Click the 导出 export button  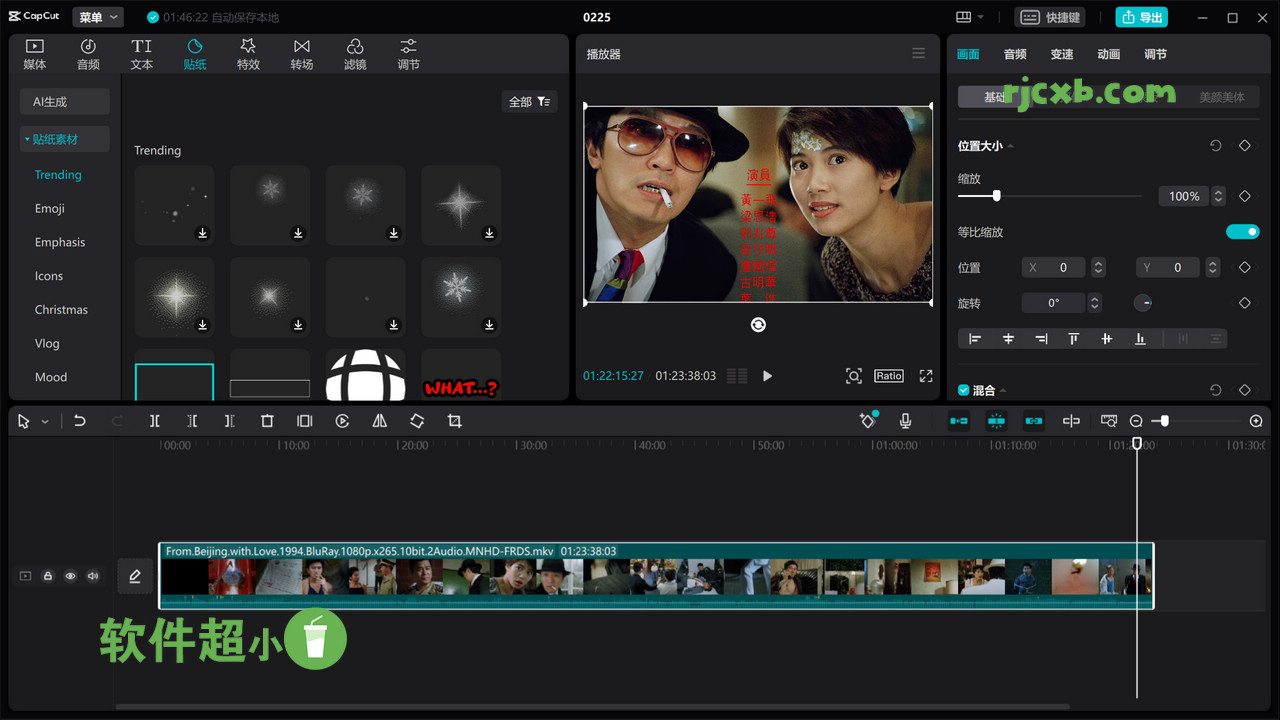point(1141,17)
